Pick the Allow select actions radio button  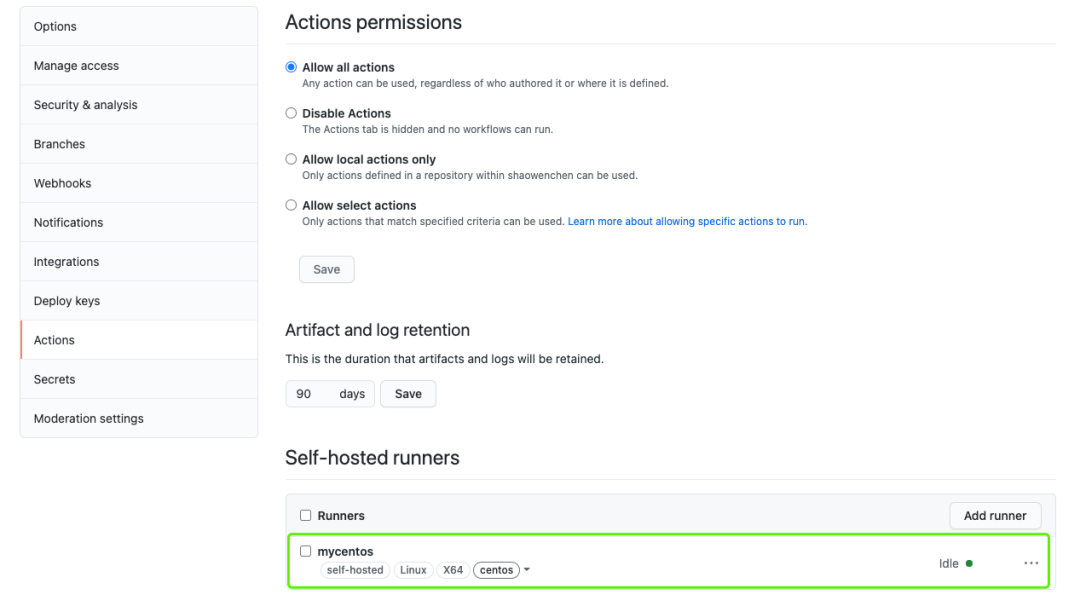291,205
